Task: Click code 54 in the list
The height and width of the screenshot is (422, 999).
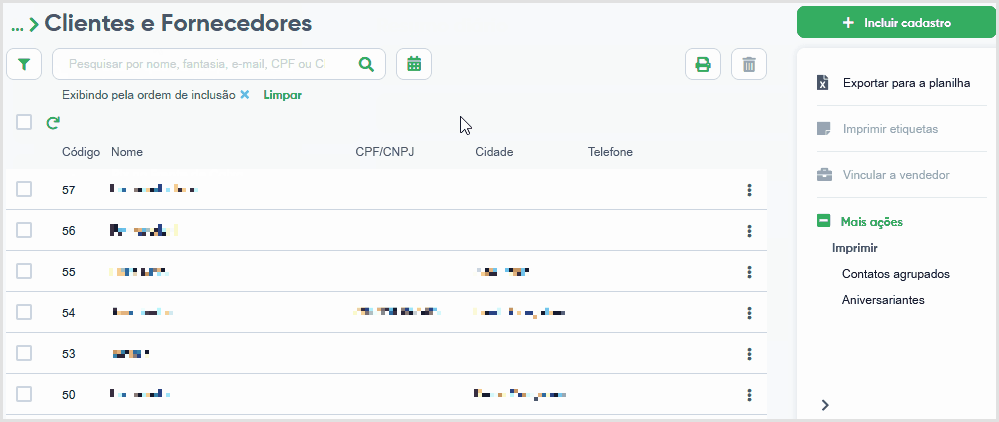Action: (69, 313)
